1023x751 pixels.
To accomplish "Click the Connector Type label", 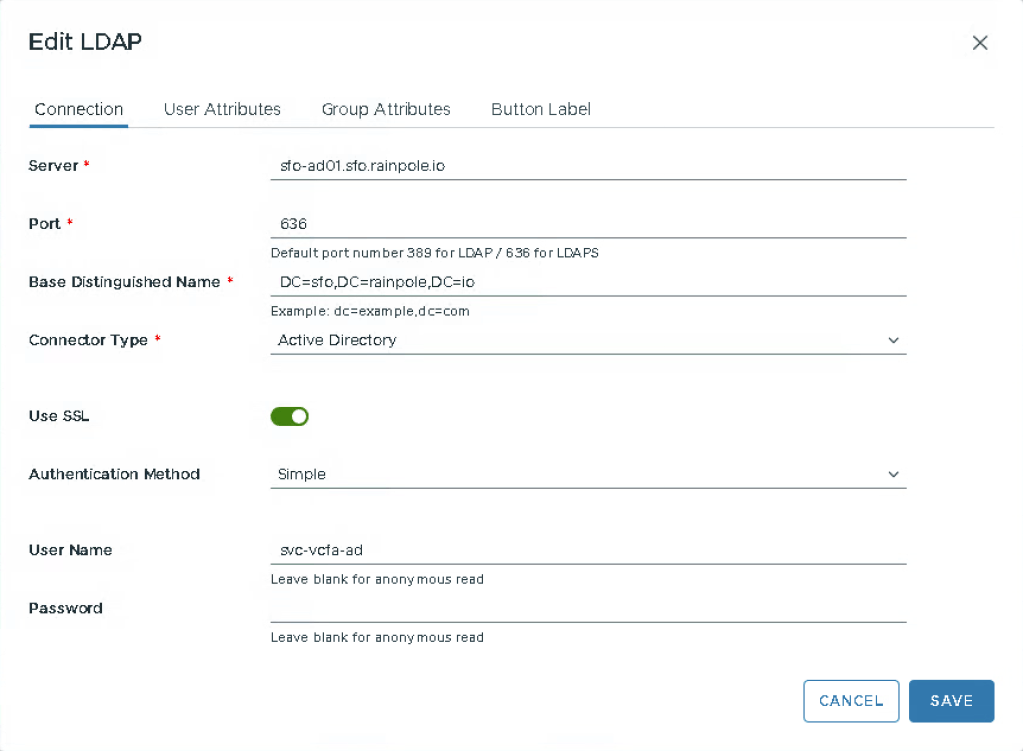I will pyautogui.click(x=88, y=340).
